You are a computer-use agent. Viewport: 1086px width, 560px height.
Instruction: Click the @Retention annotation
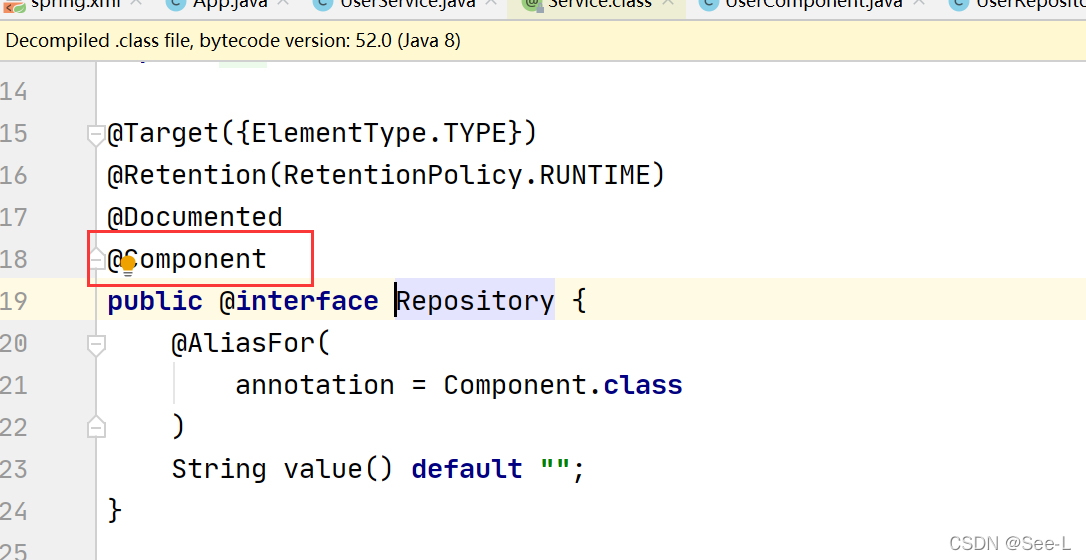pos(187,175)
